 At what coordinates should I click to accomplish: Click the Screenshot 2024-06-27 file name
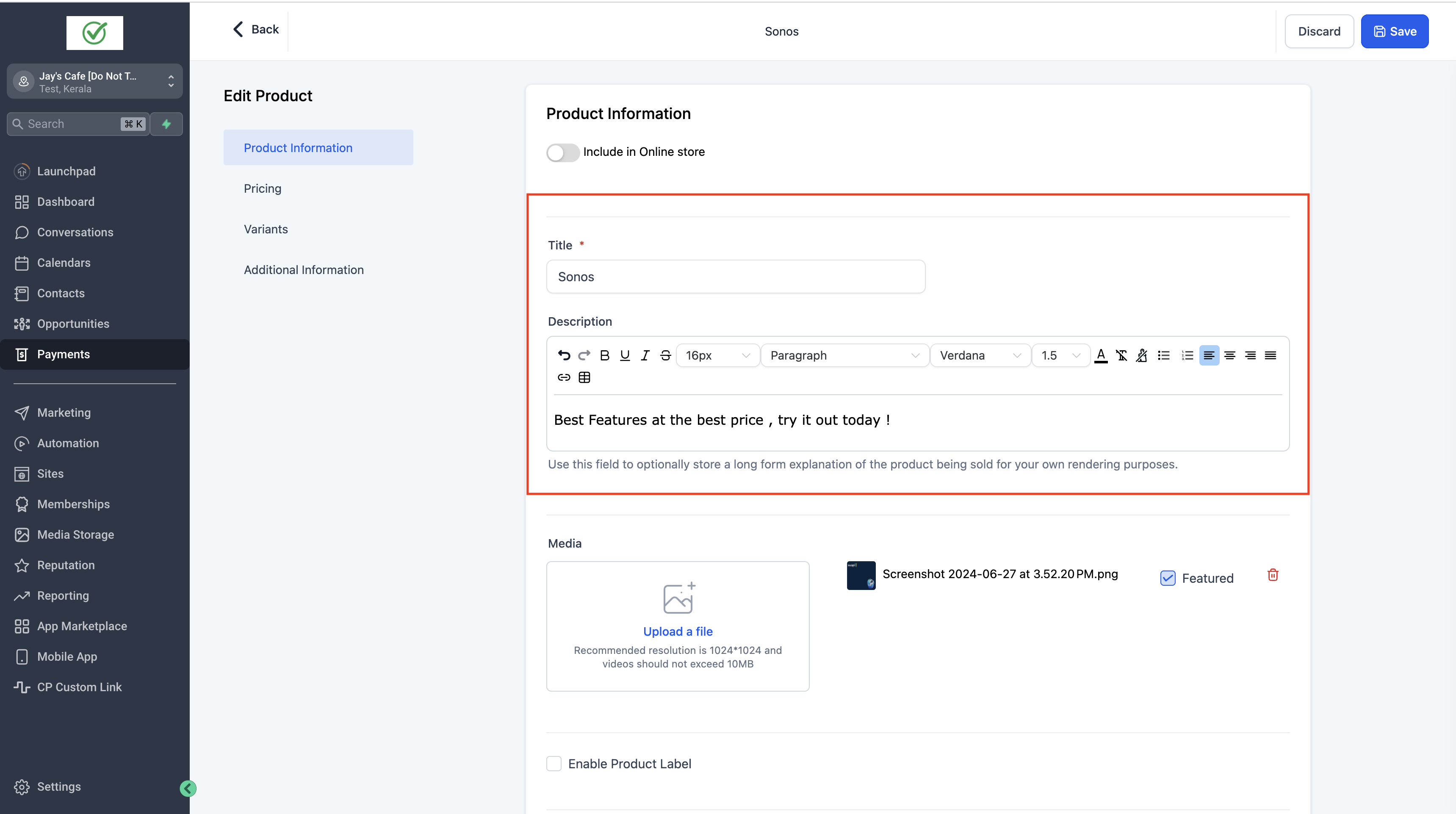click(1000, 574)
